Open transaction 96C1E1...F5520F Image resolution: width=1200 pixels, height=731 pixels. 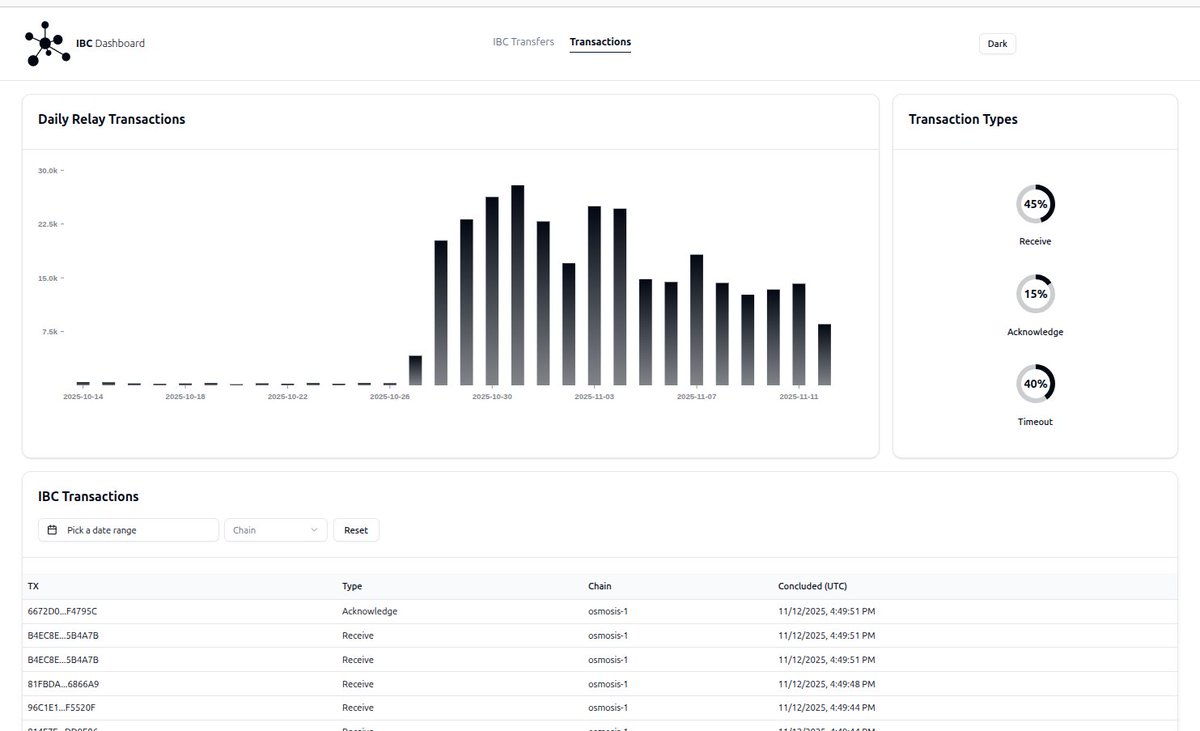[62, 708]
